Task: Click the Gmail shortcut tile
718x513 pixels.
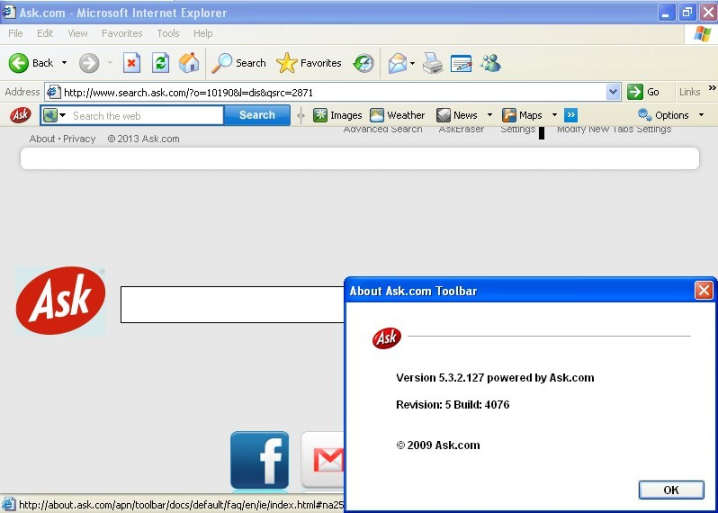Action: [x=322, y=460]
